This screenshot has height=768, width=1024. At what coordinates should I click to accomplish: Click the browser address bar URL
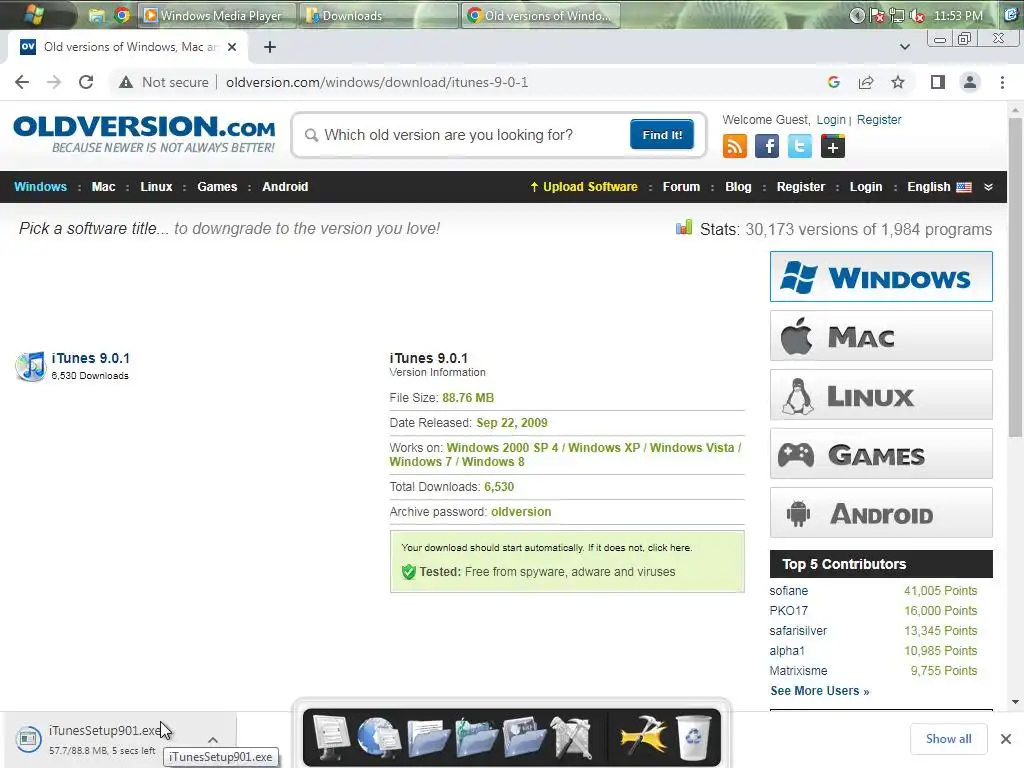(x=377, y=82)
